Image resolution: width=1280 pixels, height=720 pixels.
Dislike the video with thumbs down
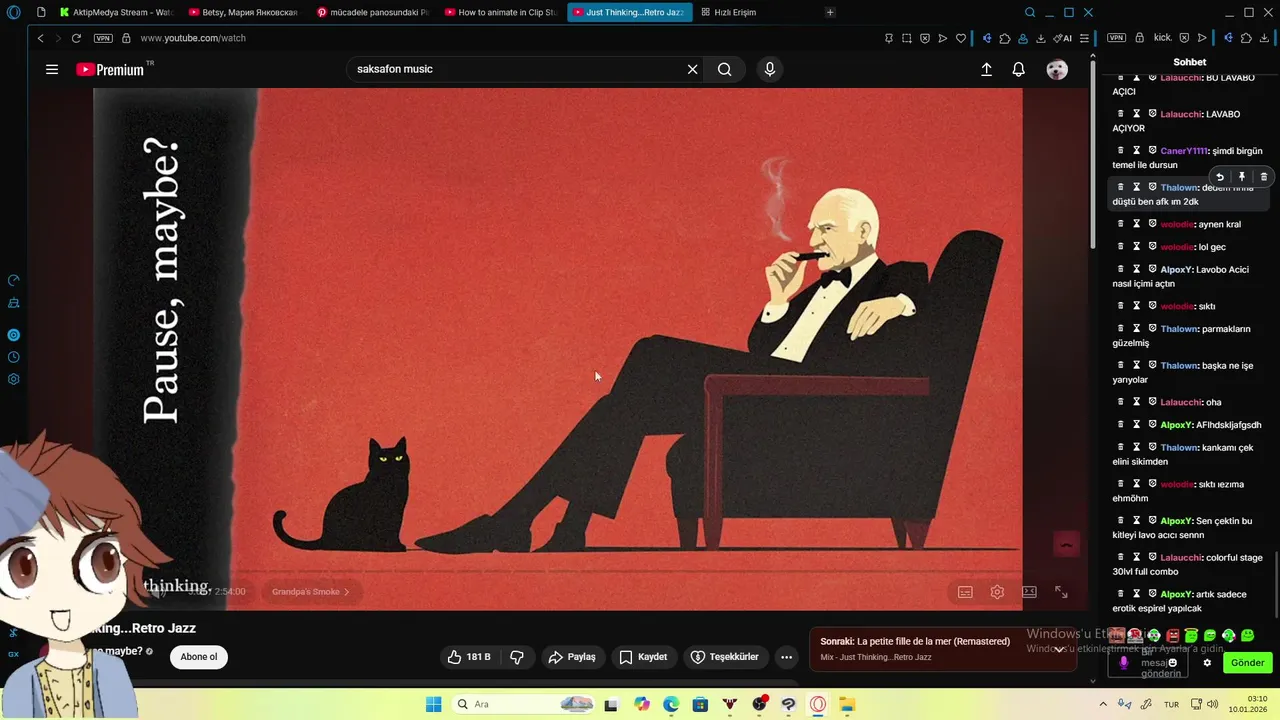click(x=517, y=657)
